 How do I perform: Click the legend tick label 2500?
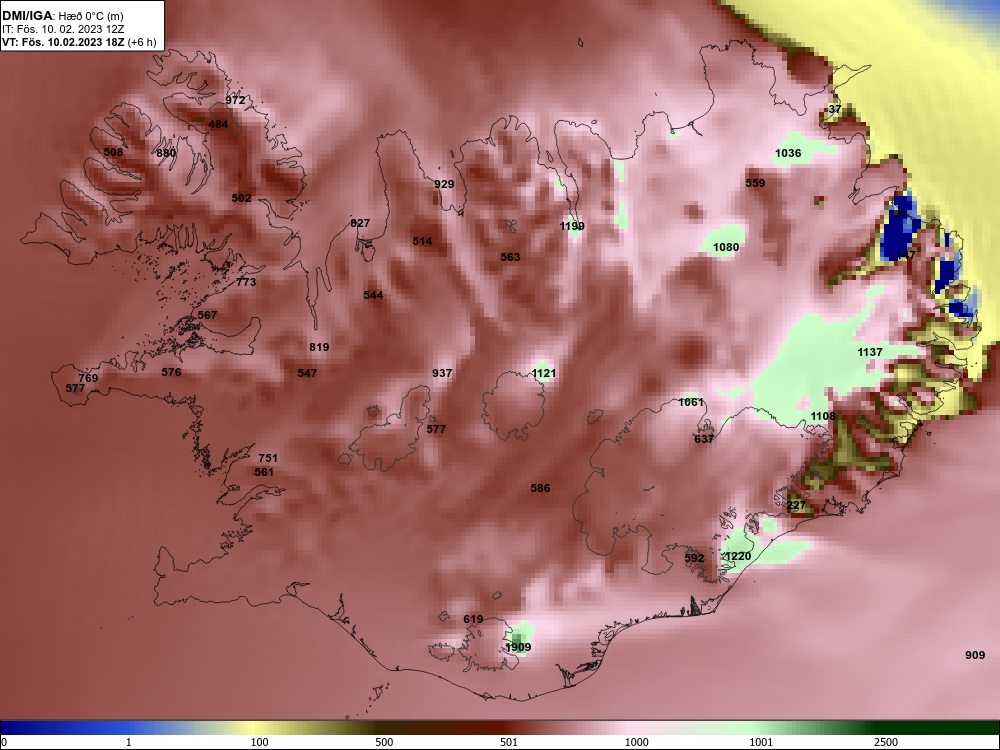pos(886,742)
